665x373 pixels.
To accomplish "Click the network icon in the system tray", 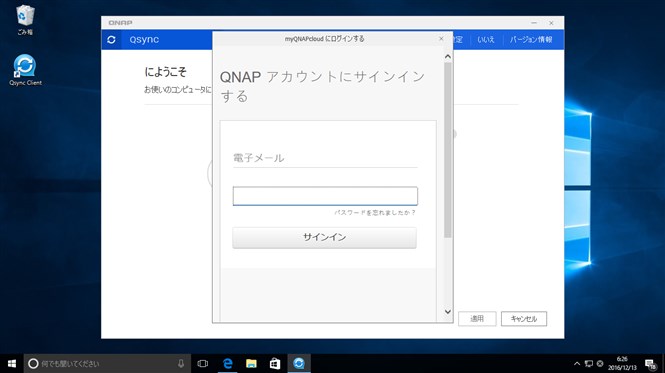I will 589,364.
